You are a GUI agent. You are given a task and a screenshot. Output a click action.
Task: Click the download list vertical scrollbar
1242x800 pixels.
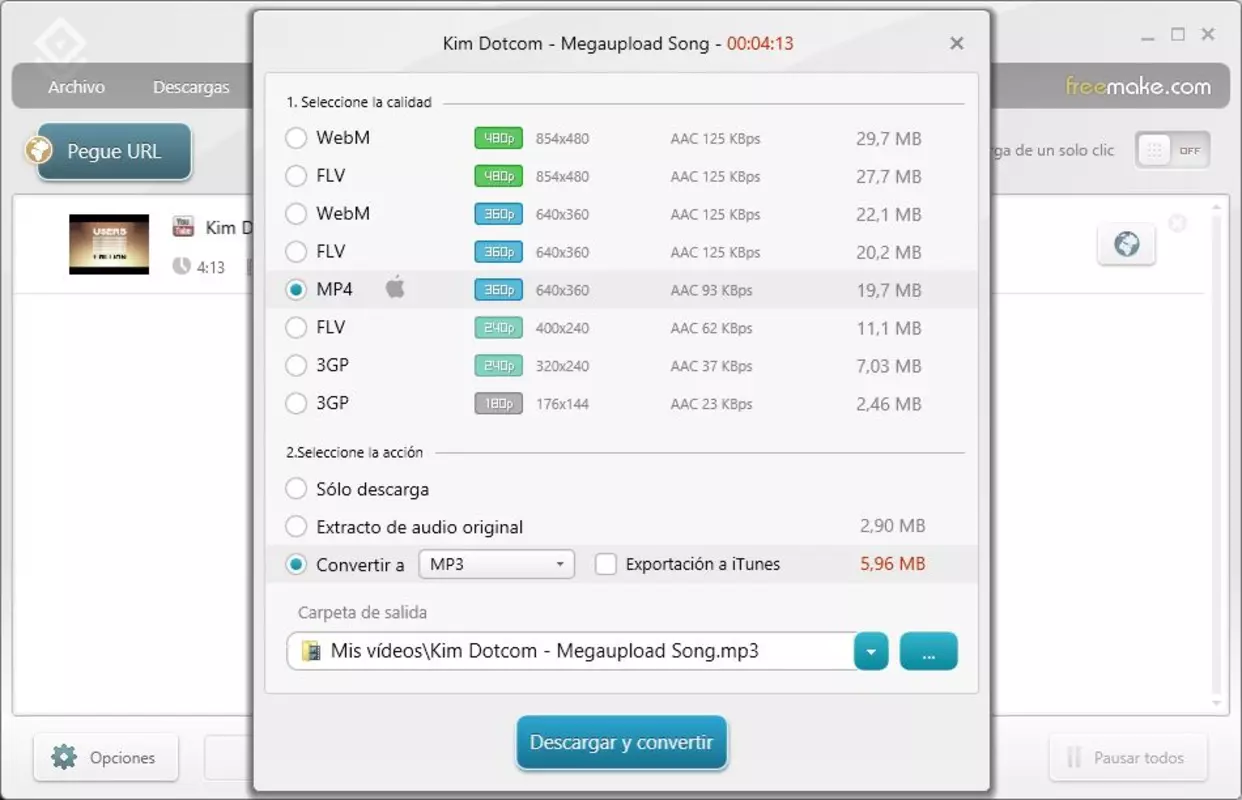(x=1216, y=455)
